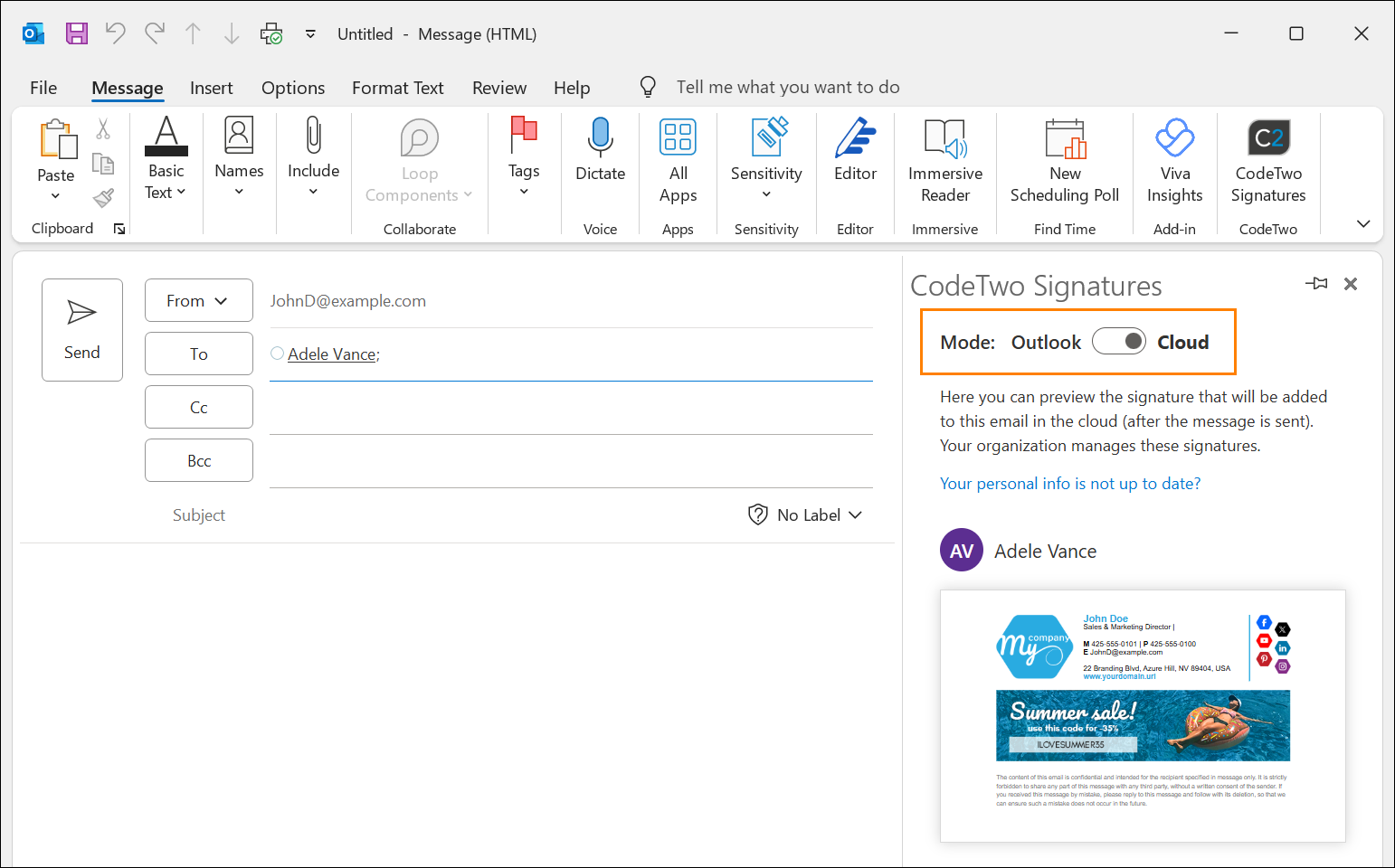Switch to the Options tab
Viewport: 1395px width, 868px height.
[x=293, y=88]
